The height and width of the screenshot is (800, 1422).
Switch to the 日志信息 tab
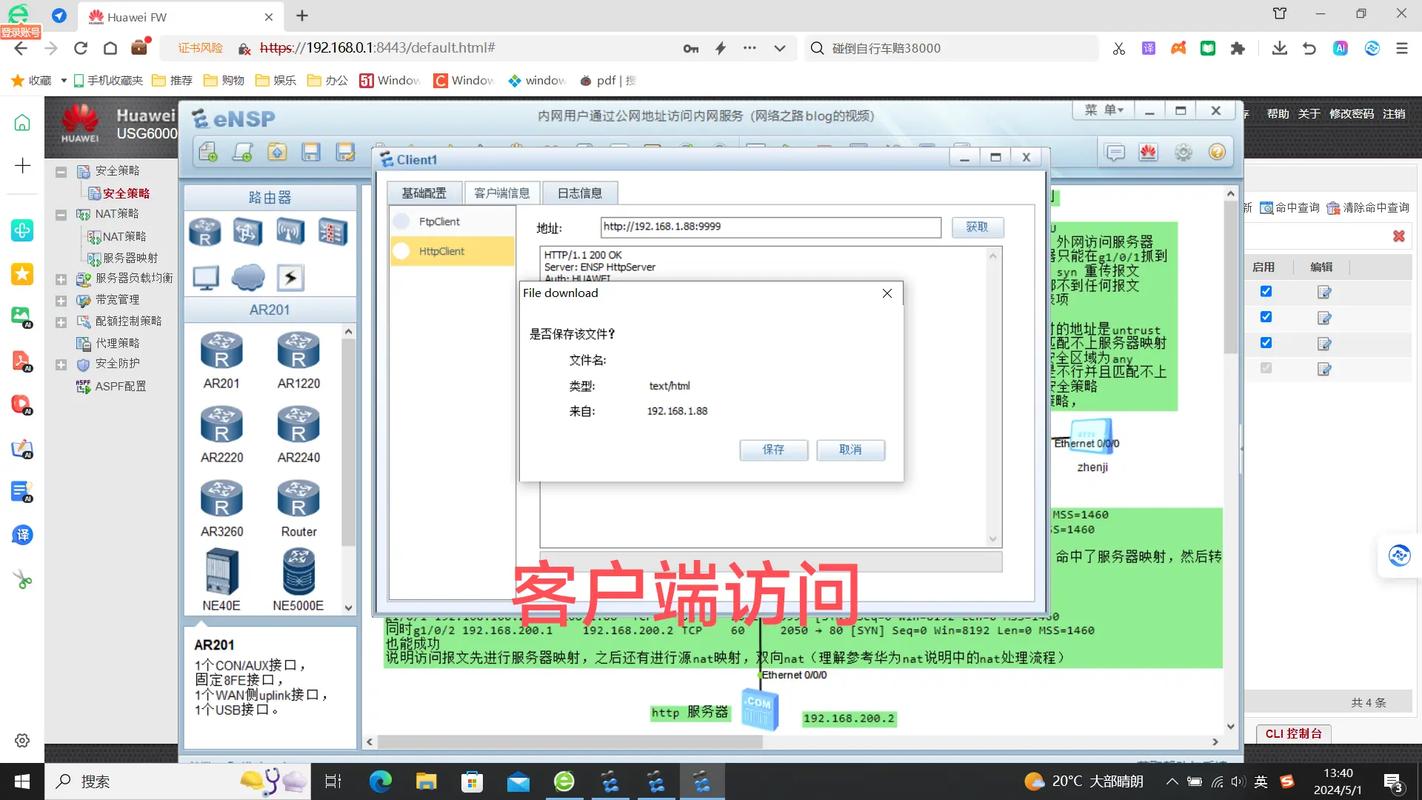pos(579,192)
